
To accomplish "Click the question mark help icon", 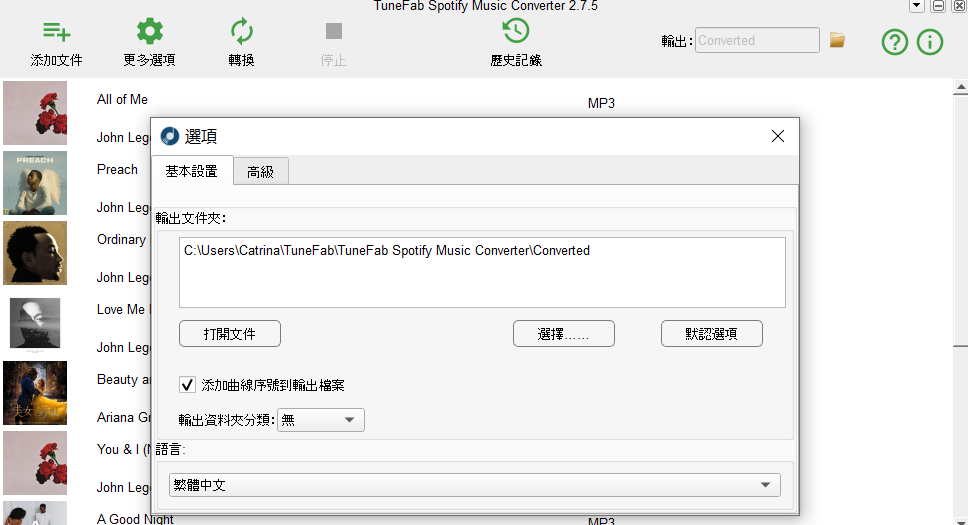I will [895, 42].
